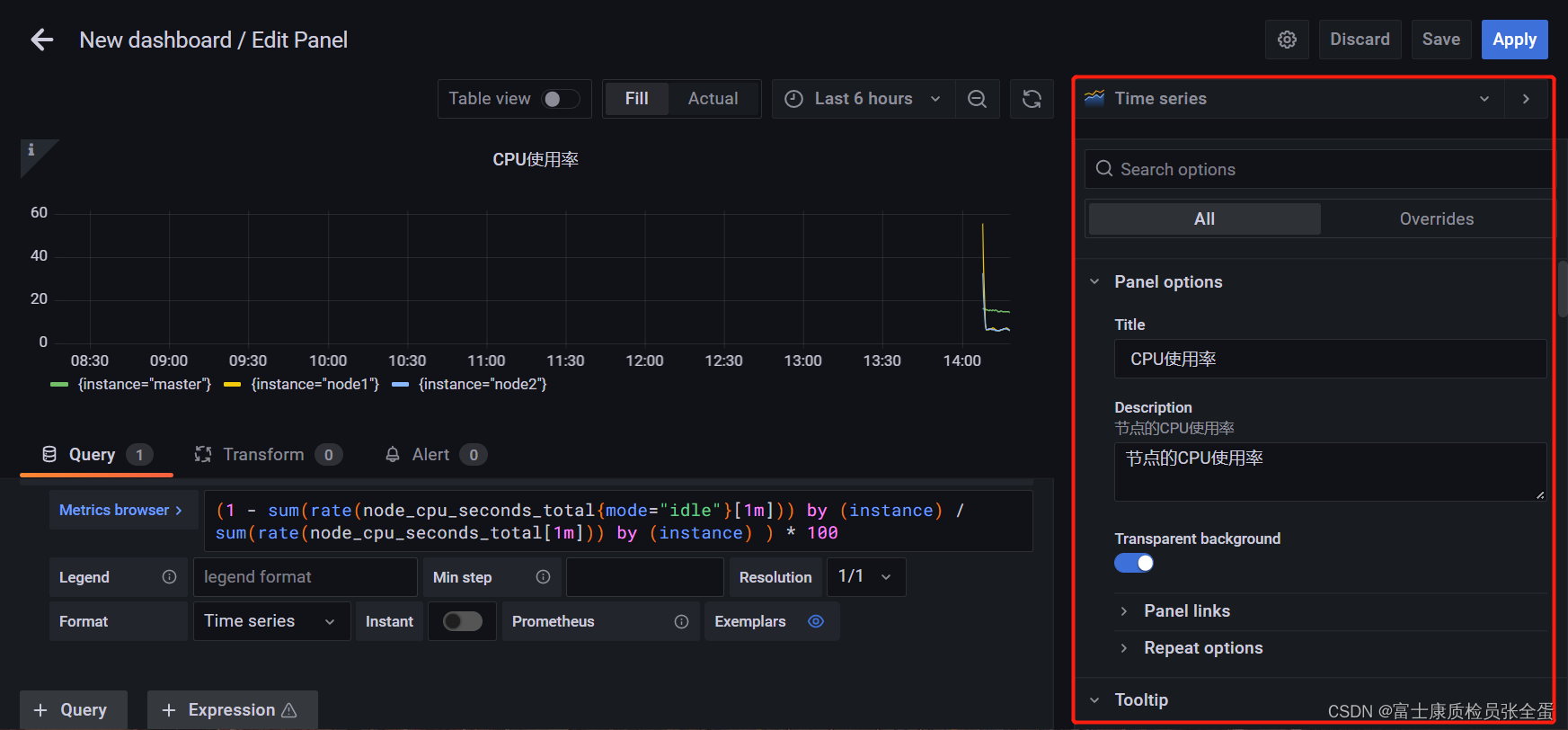Click the search options magnifier icon
The image size is (1568, 730).
[1104, 169]
